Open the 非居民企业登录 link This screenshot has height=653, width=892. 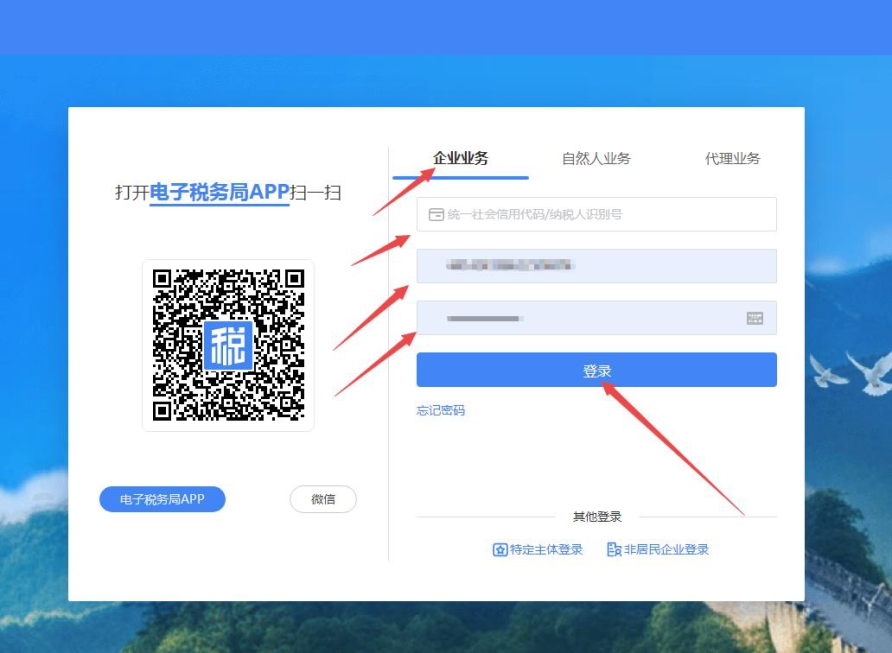coord(658,549)
